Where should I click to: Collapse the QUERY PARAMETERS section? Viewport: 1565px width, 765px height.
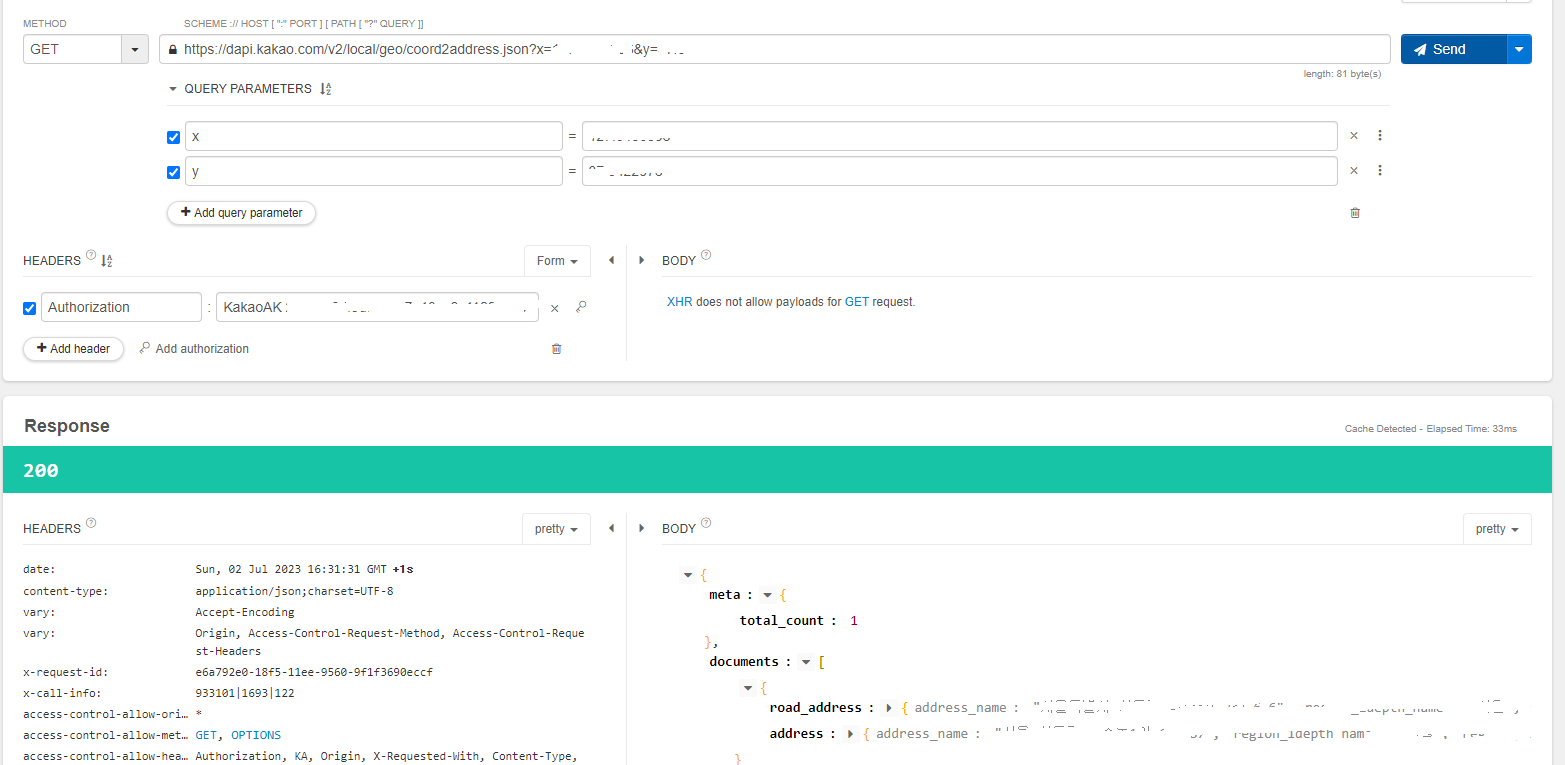pyautogui.click(x=173, y=89)
